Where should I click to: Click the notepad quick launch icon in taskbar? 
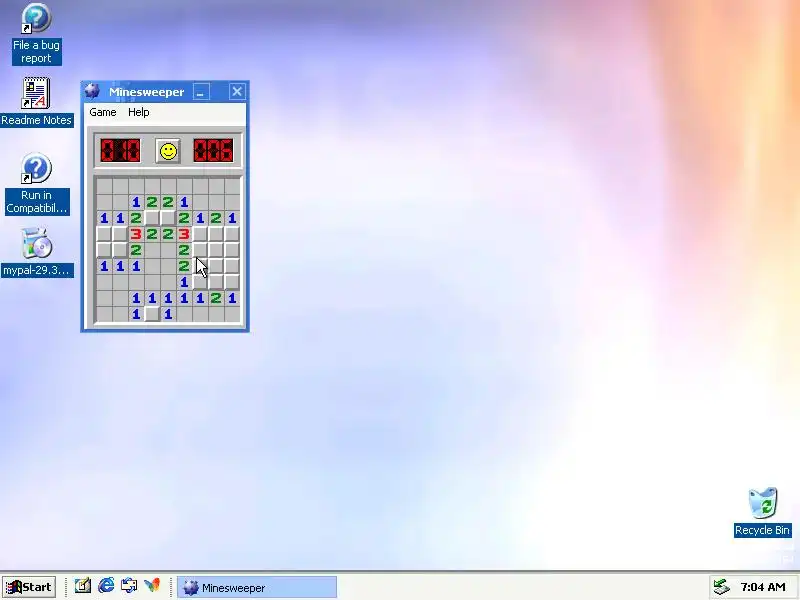[83, 586]
